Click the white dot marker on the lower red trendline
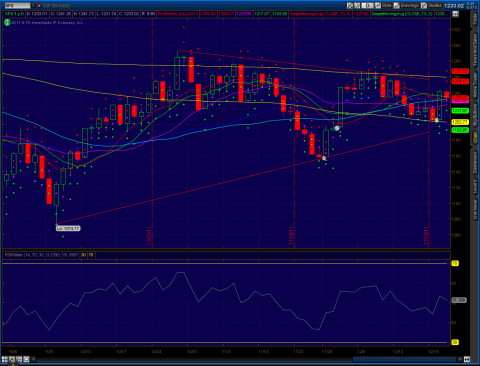This screenshot has width=480, height=366. point(324,158)
